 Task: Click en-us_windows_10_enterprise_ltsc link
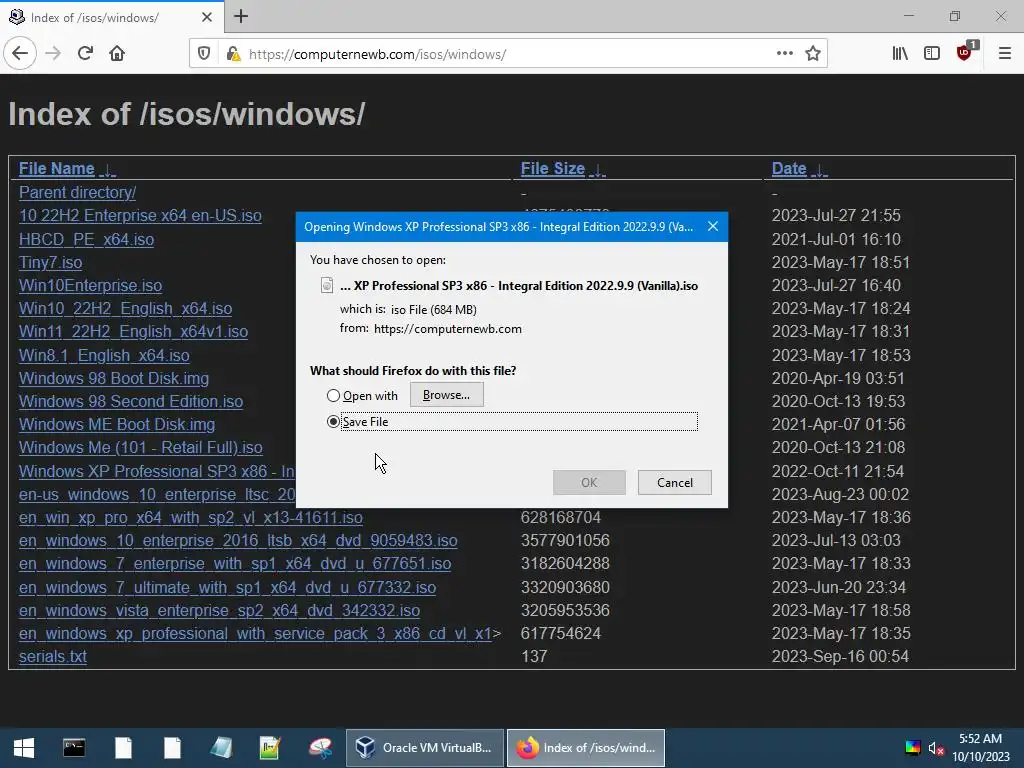pos(157,494)
